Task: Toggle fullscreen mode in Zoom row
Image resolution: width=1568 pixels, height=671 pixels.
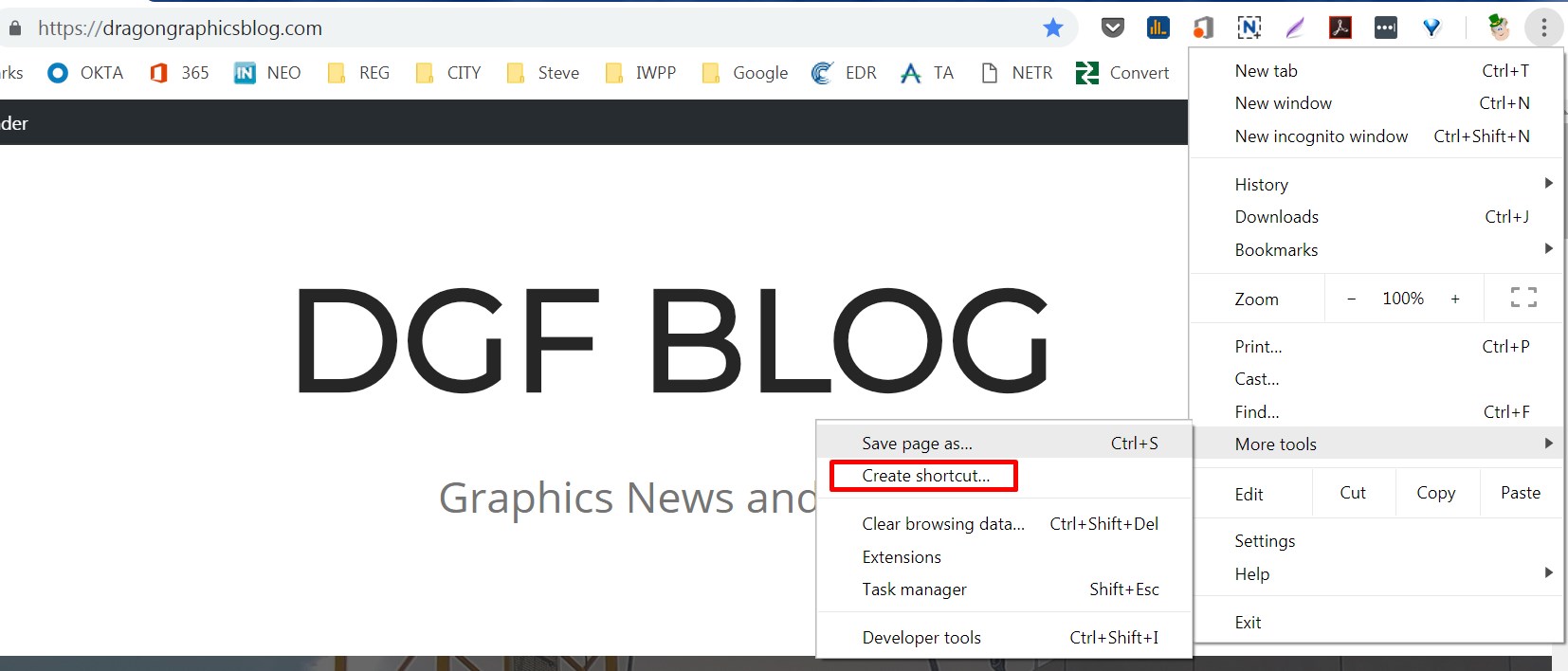Action: click(x=1522, y=298)
